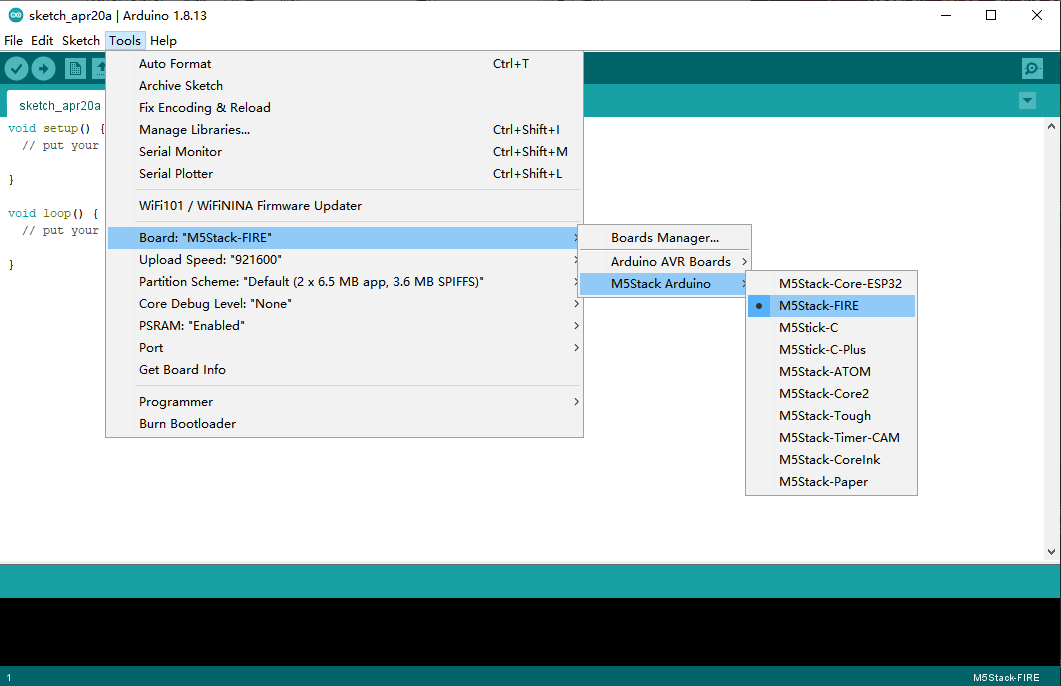Expand the Partition Scheme submenu

pos(344,281)
